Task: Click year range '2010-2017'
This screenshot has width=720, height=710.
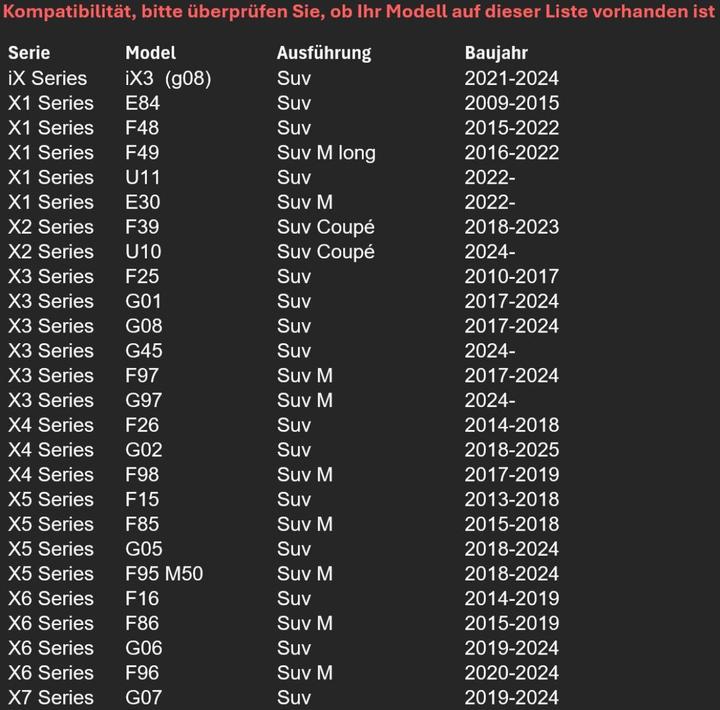Action: [x=511, y=277]
